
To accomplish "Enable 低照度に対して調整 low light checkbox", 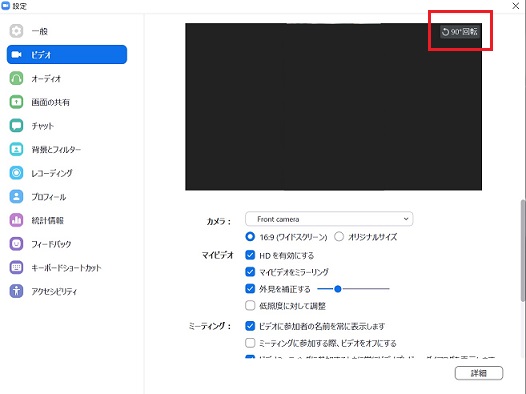I will point(250,305).
